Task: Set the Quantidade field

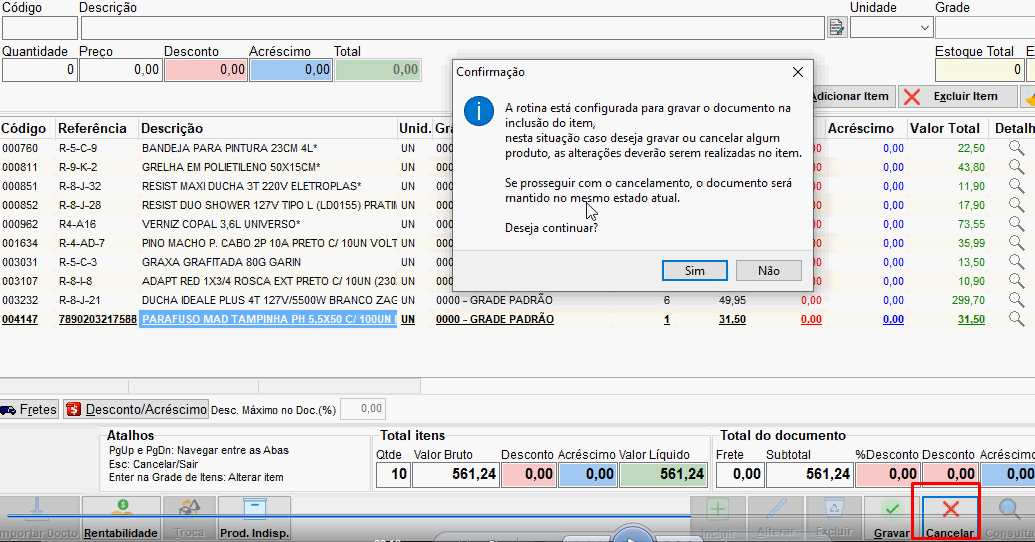Action: (x=40, y=70)
